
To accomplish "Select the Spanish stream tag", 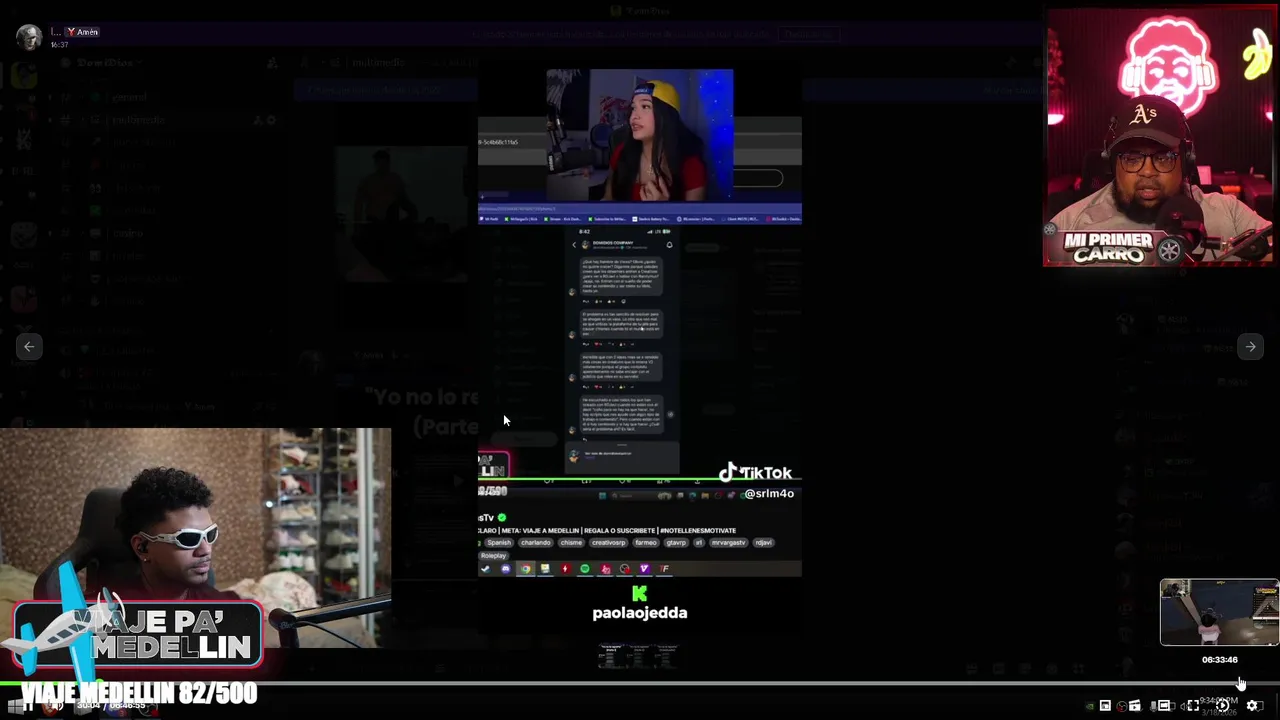I will click(499, 543).
